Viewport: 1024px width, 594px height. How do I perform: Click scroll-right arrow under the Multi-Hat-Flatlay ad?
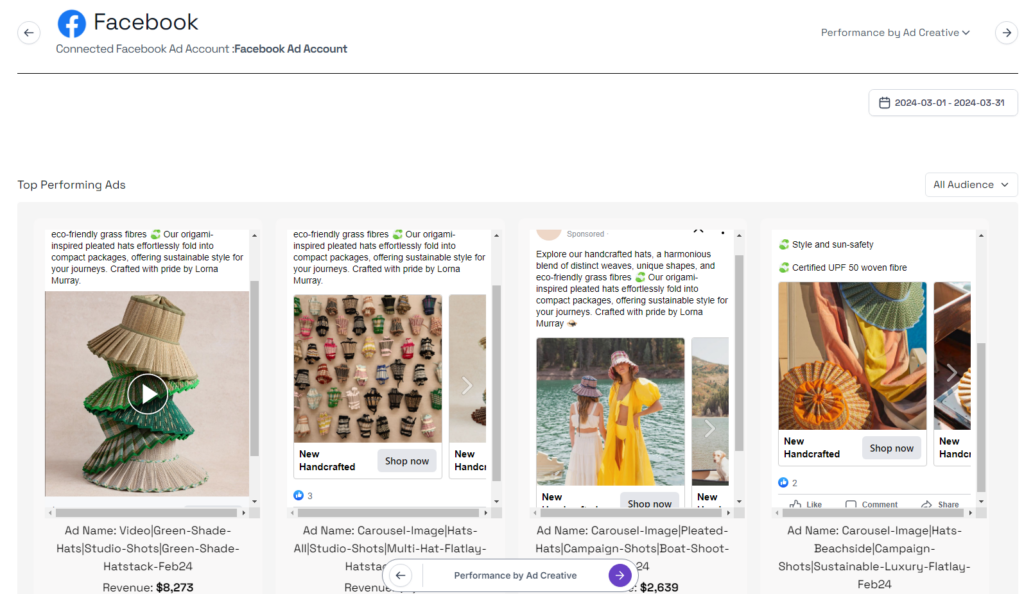(x=486, y=513)
